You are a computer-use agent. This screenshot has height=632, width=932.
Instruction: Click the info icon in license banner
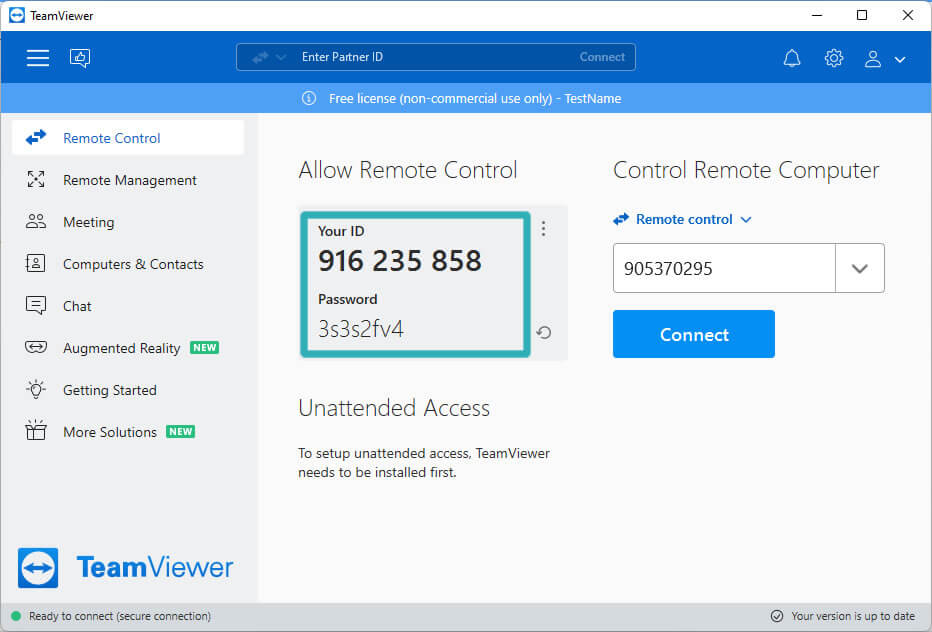point(308,98)
